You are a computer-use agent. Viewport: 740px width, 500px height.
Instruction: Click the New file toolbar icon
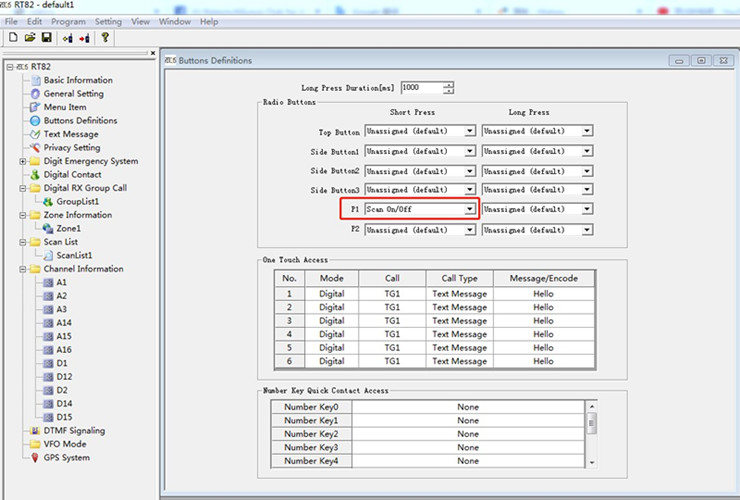coord(13,37)
